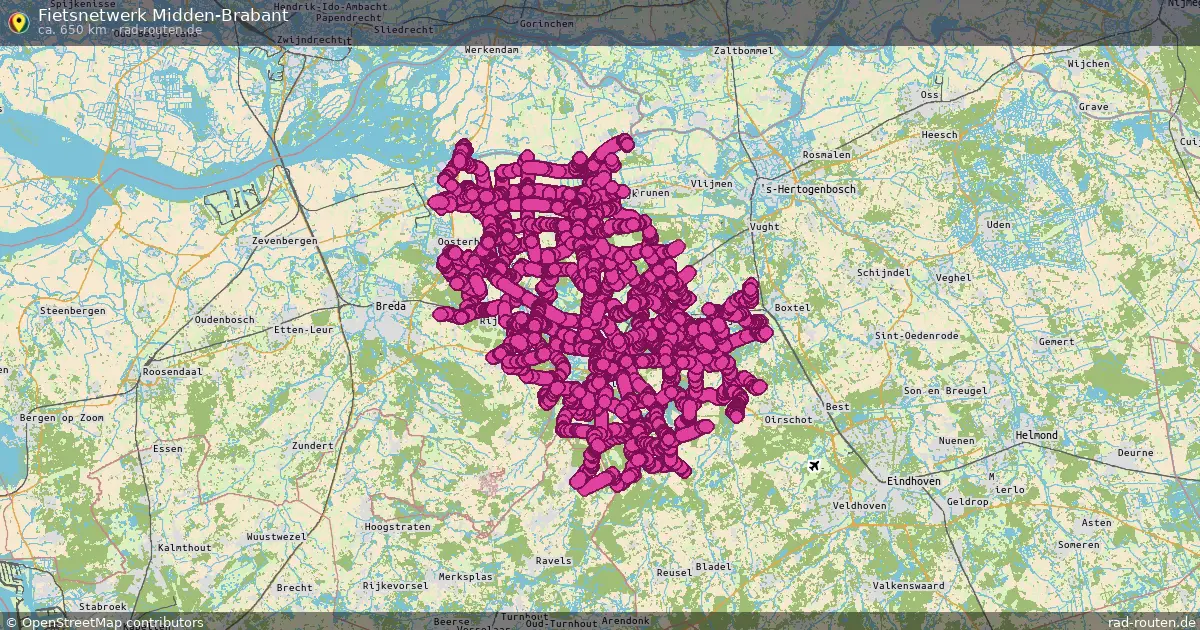Click the Wijchen town label
Viewport: 1200px width, 630px height.
pyautogui.click(x=1088, y=64)
